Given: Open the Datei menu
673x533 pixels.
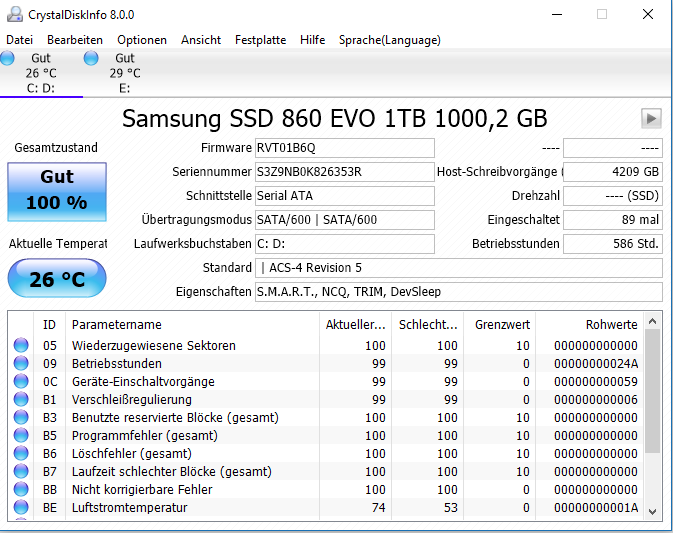Looking at the screenshot, I should click(x=19, y=40).
